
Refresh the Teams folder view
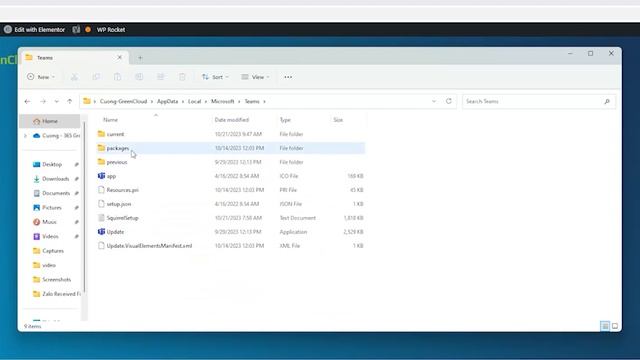(449, 101)
